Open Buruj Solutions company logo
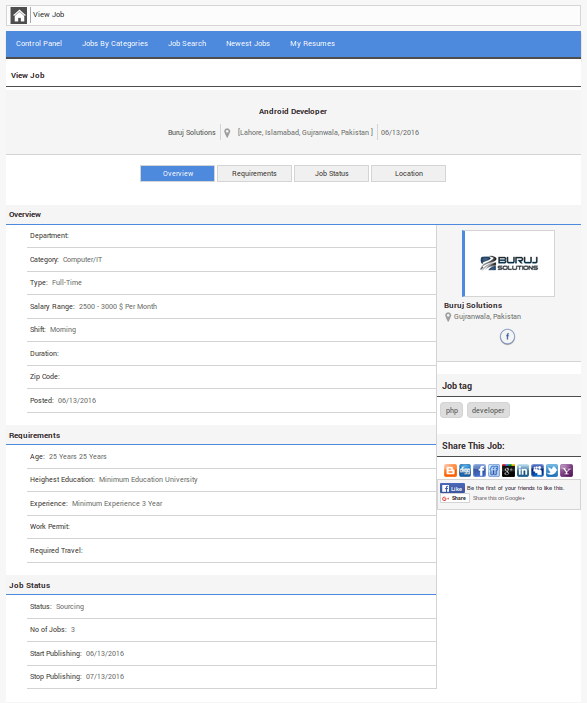 [508, 264]
